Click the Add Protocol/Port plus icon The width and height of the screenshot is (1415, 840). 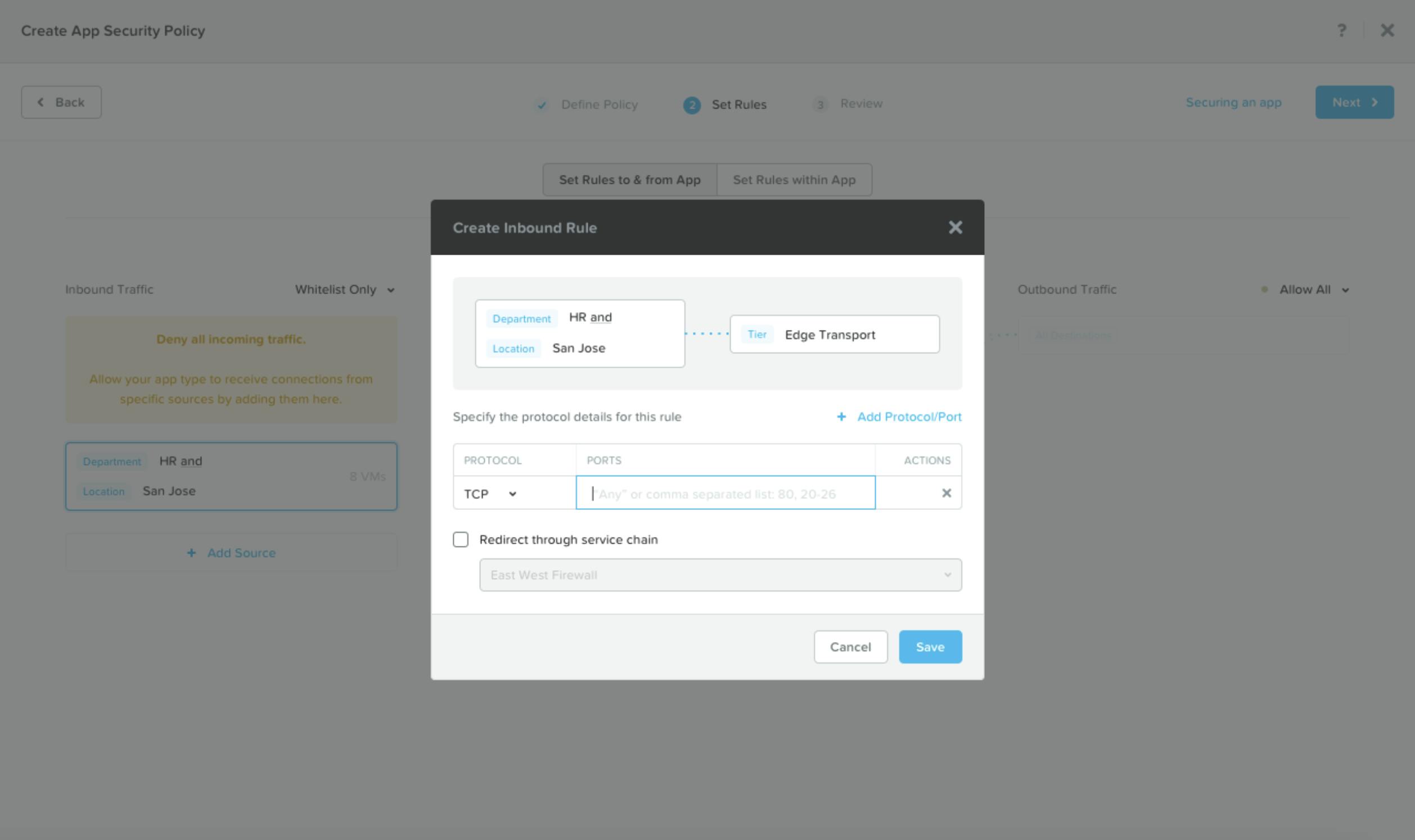[842, 417]
